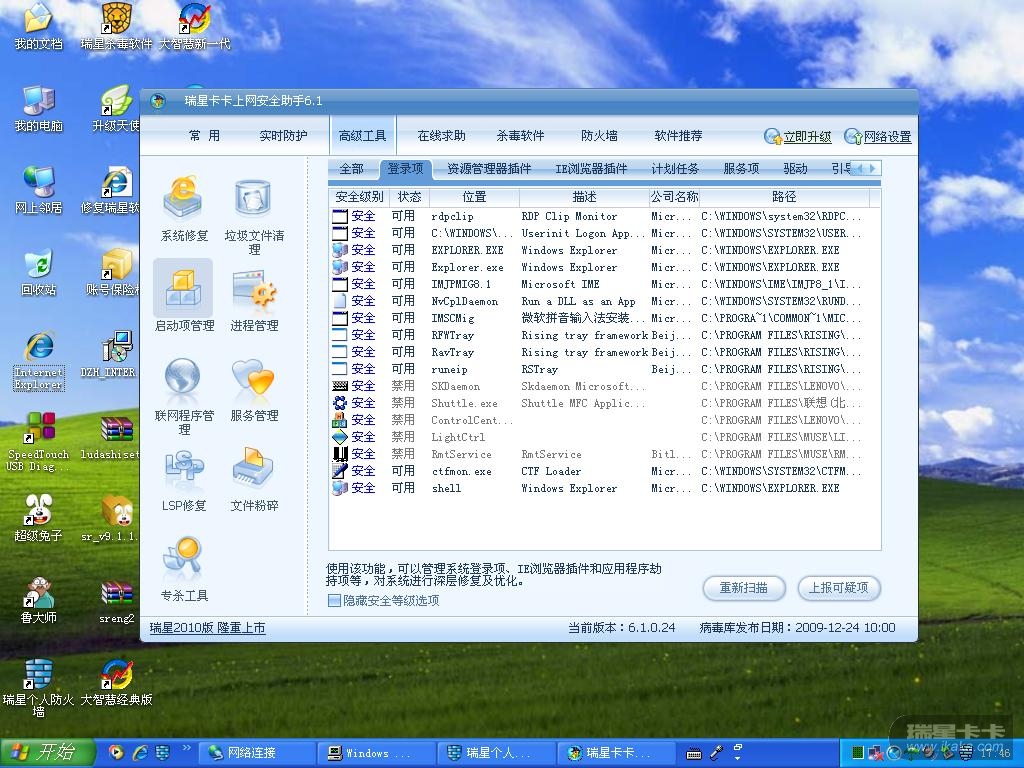The image size is (1024, 768).
Task: Open 文件粉碎 file shredder
Action: click(x=254, y=479)
